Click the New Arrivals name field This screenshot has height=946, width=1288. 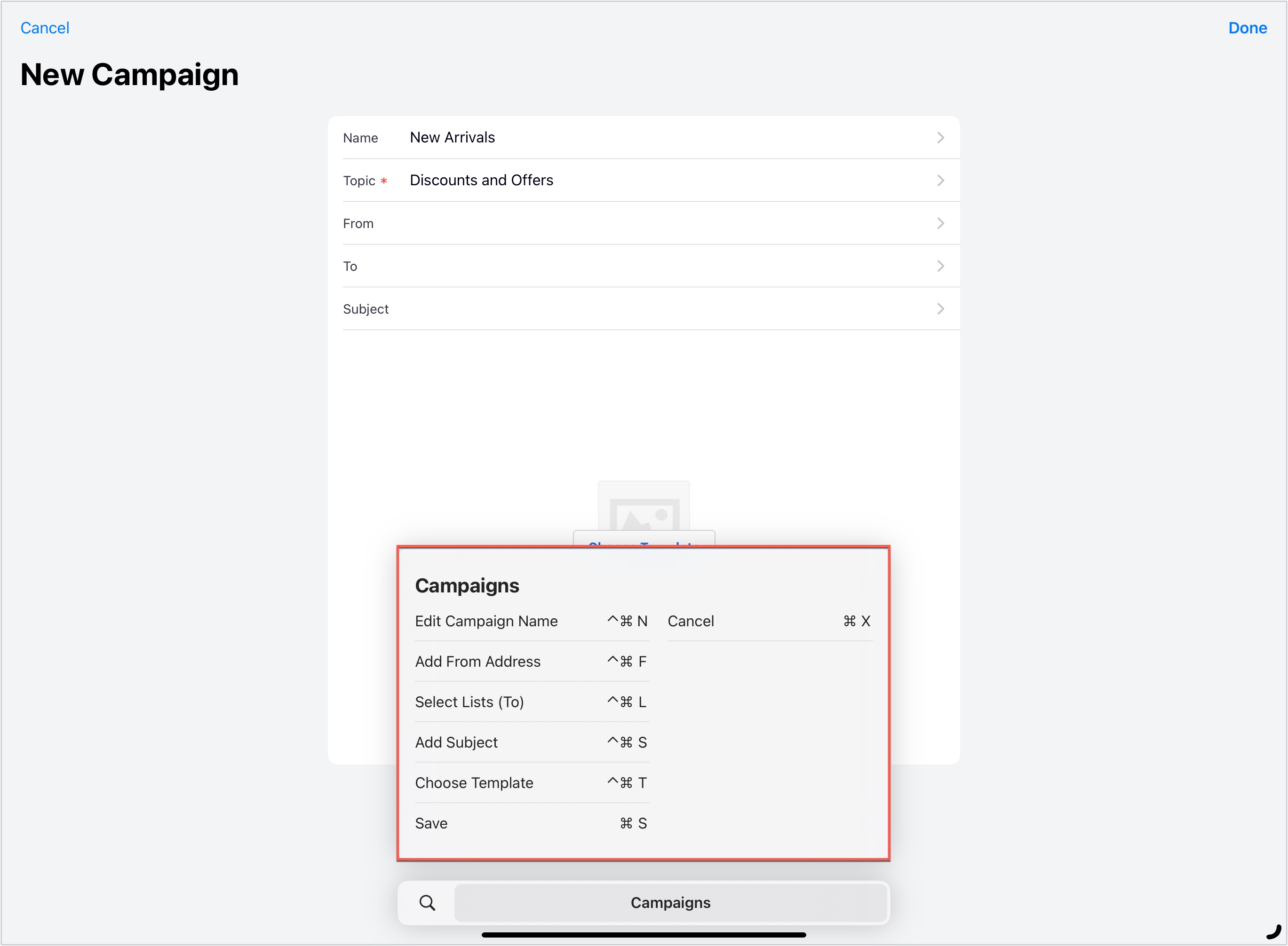click(452, 137)
